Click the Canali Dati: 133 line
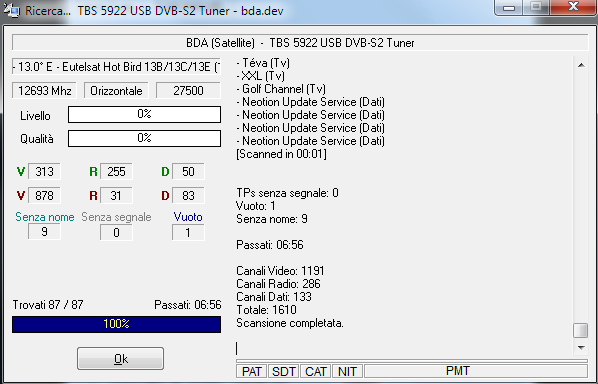Viewport: 598px width, 384px height. click(274, 297)
